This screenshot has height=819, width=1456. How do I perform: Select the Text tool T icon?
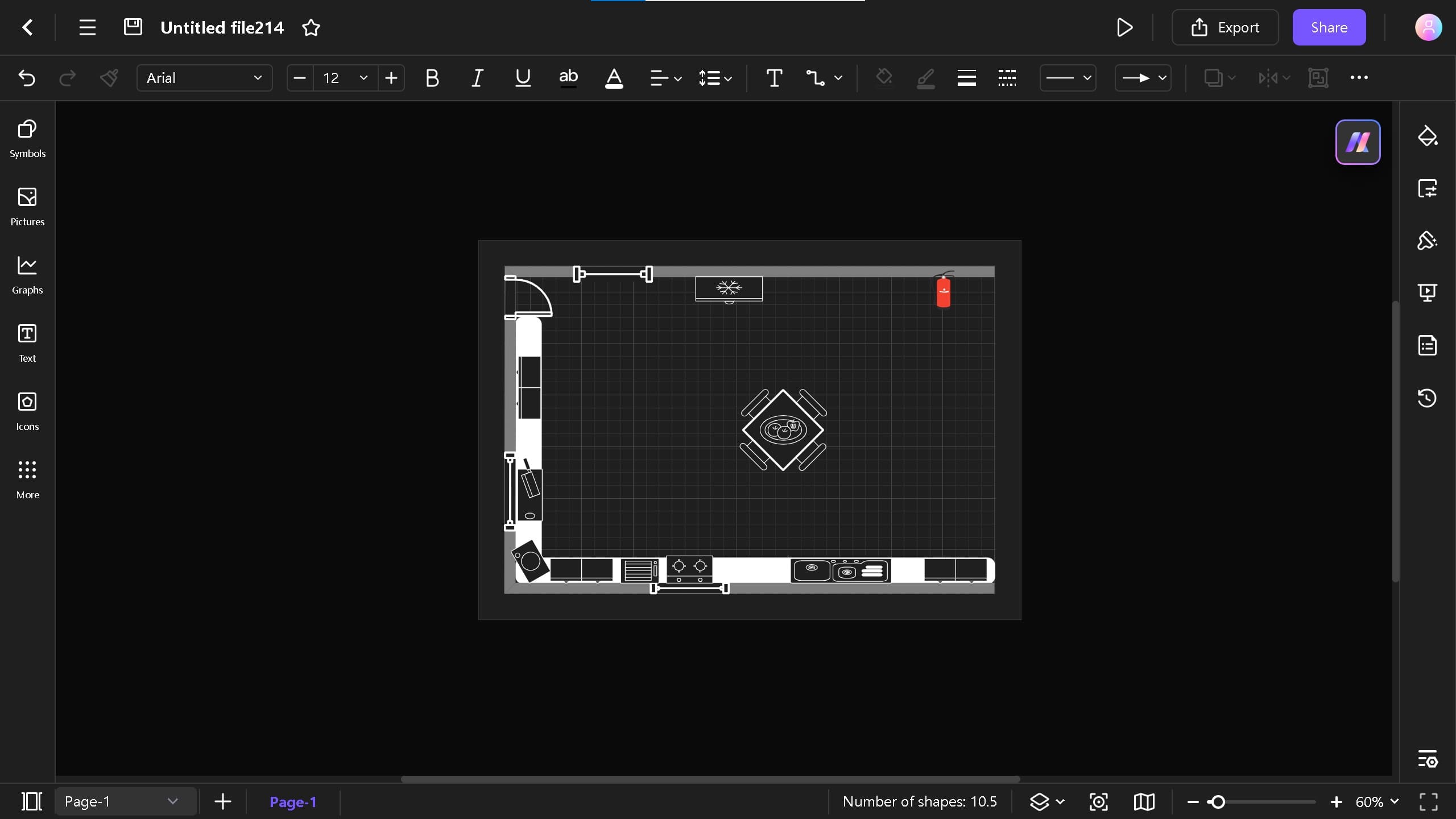[x=774, y=78]
